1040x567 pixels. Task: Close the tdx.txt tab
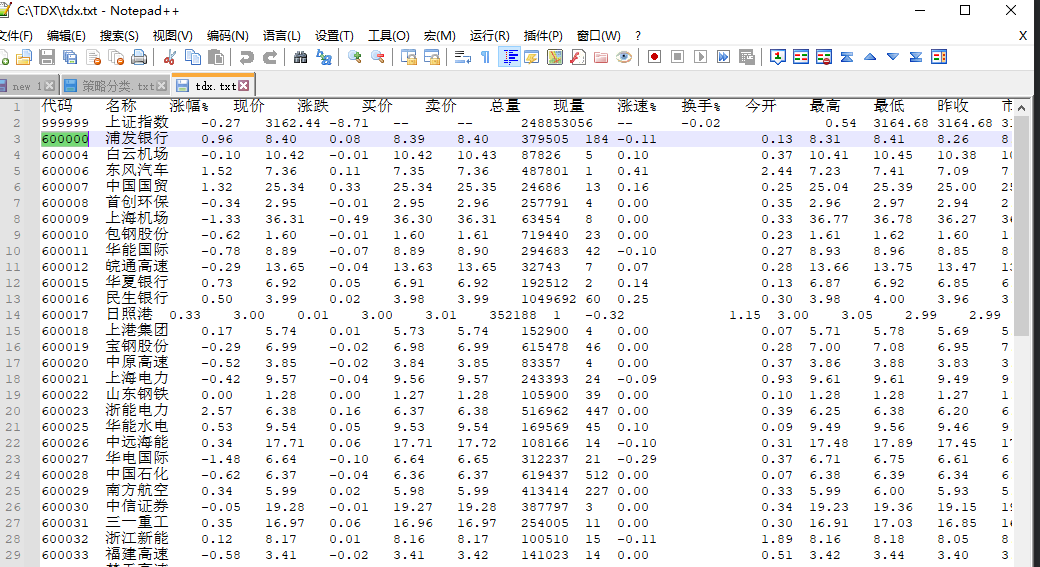(x=244, y=86)
